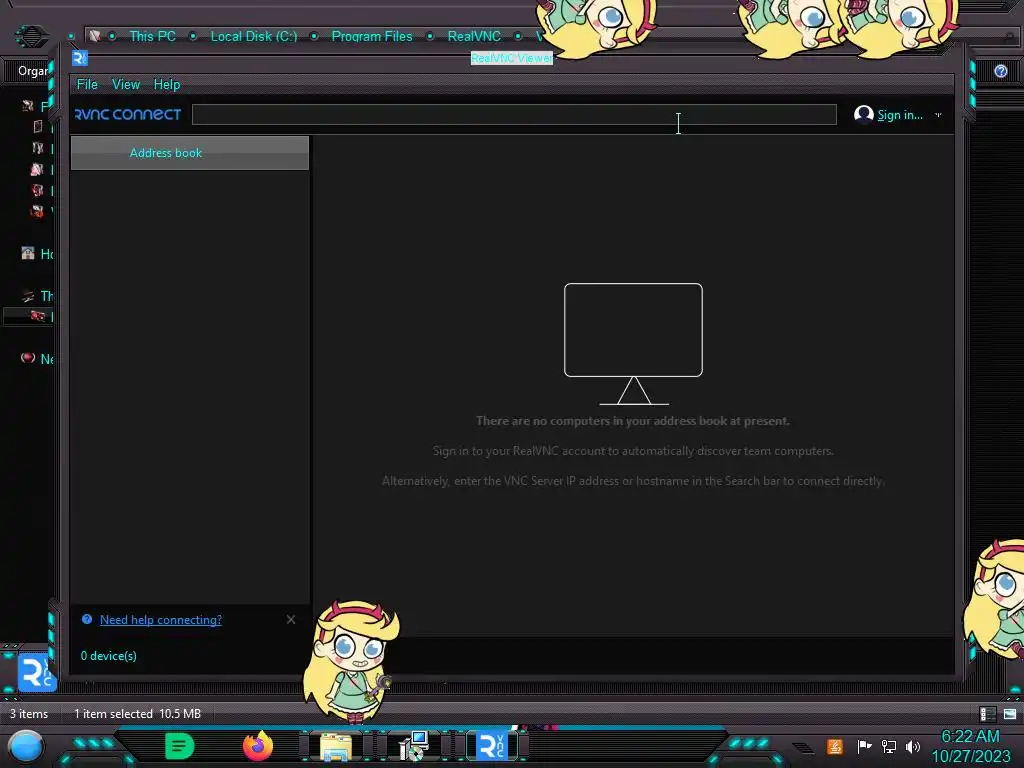The image size is (1024, 768).
Task: Click the user avatar icon beside Sign in
Action: (863, 114)
